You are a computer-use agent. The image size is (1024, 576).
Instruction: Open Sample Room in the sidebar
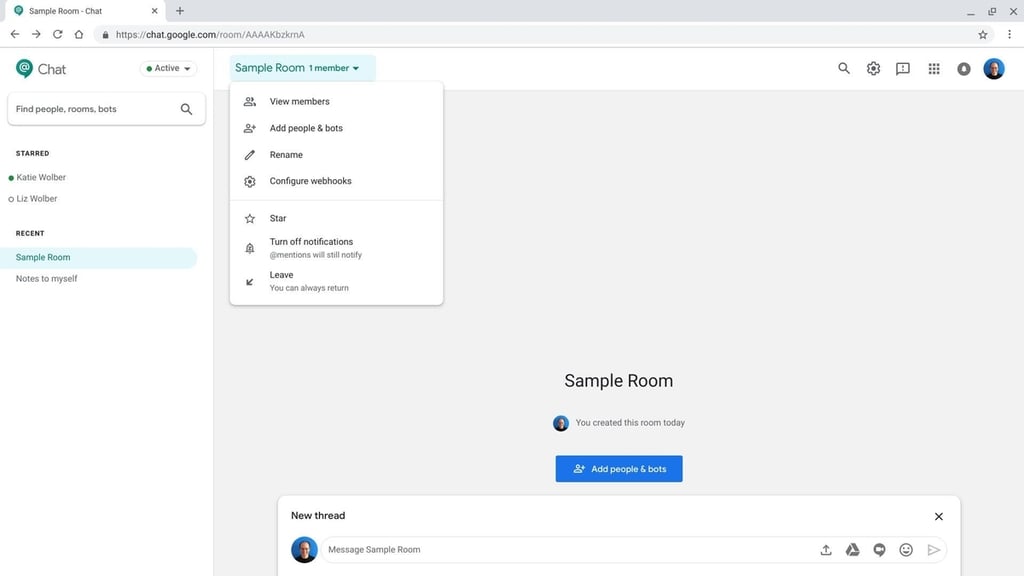98,257
